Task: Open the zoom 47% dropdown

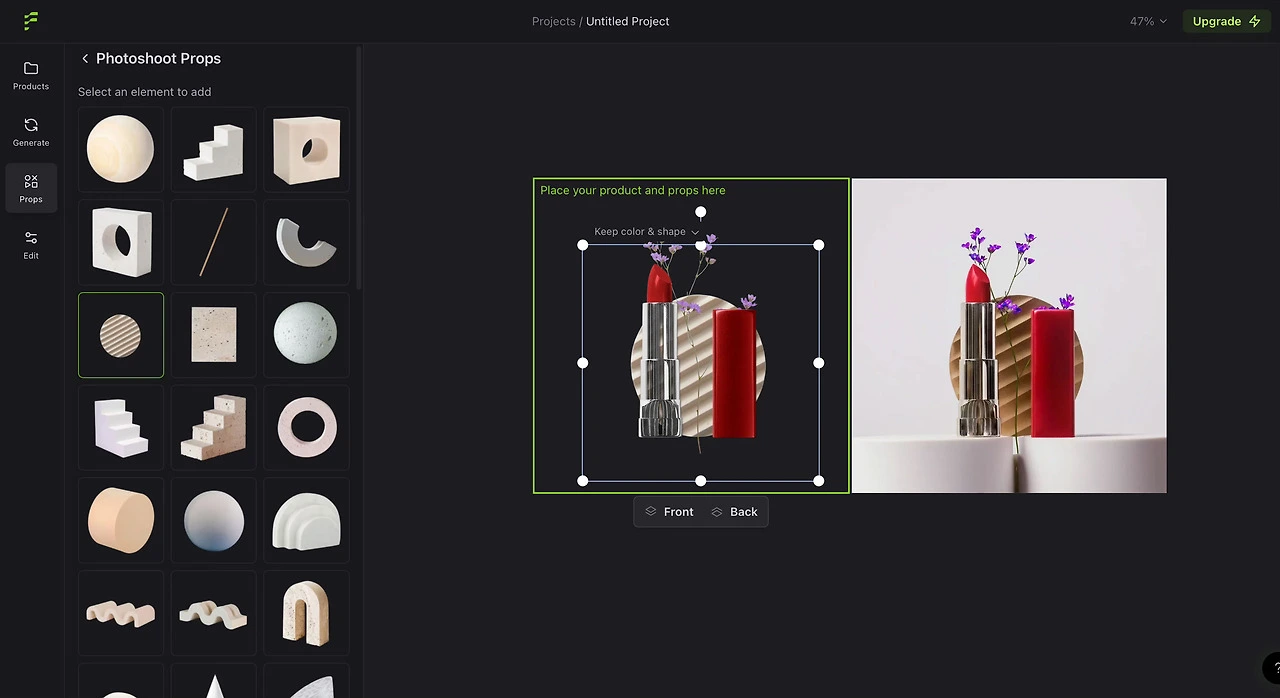Action: click(x=1148, y=21)
